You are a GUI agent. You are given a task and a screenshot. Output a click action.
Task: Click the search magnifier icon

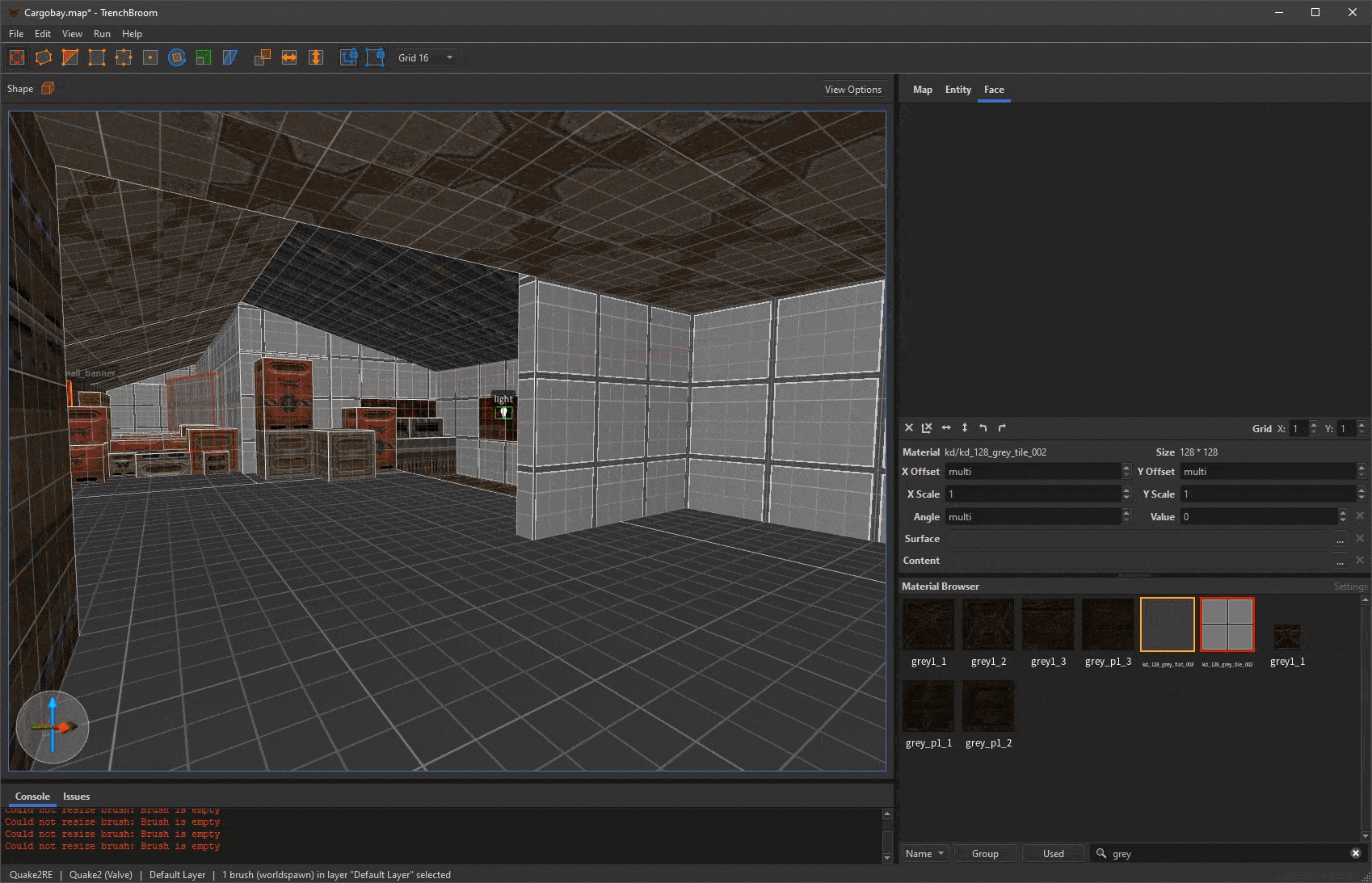1101,853
